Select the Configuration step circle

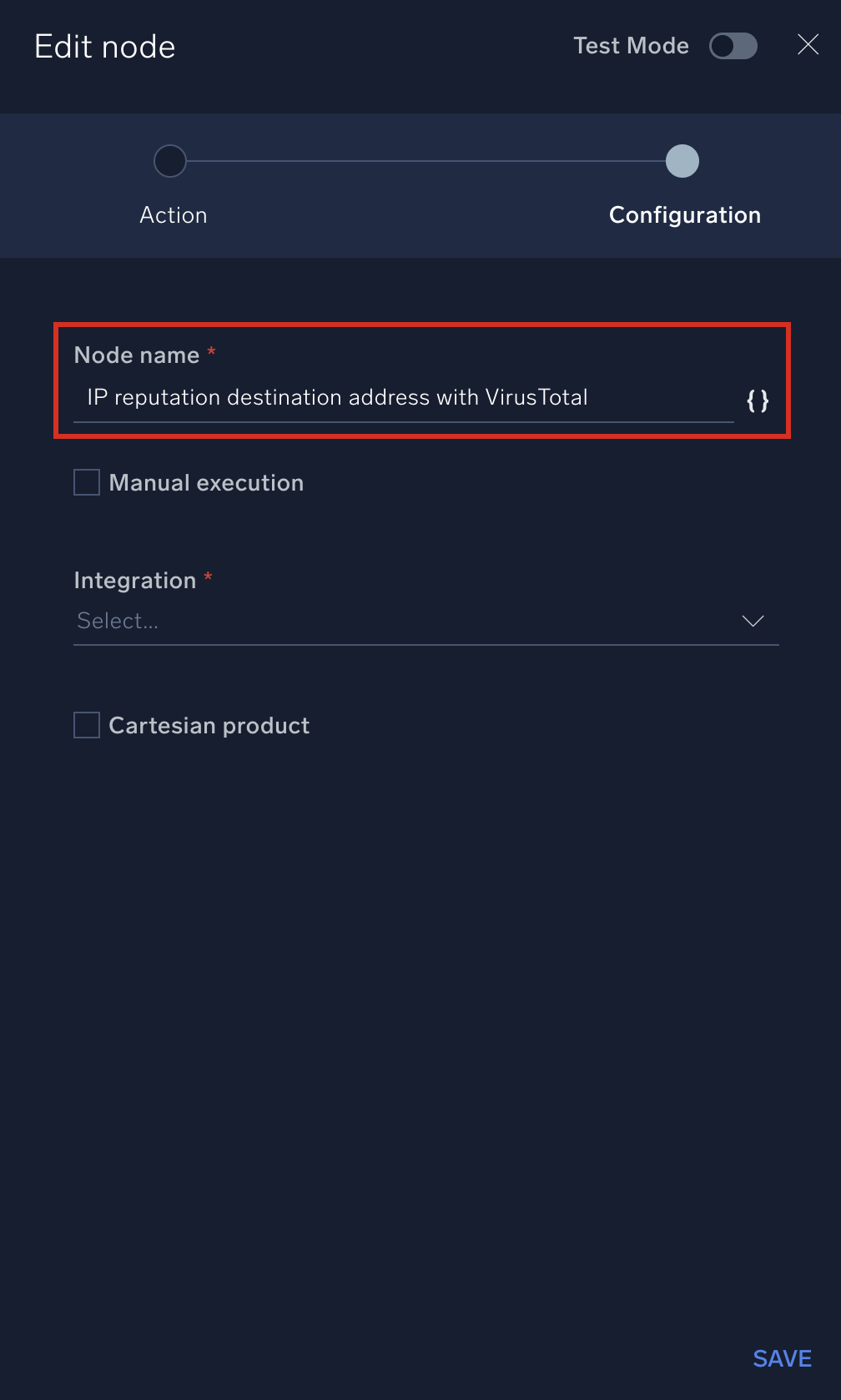[682, 161]
